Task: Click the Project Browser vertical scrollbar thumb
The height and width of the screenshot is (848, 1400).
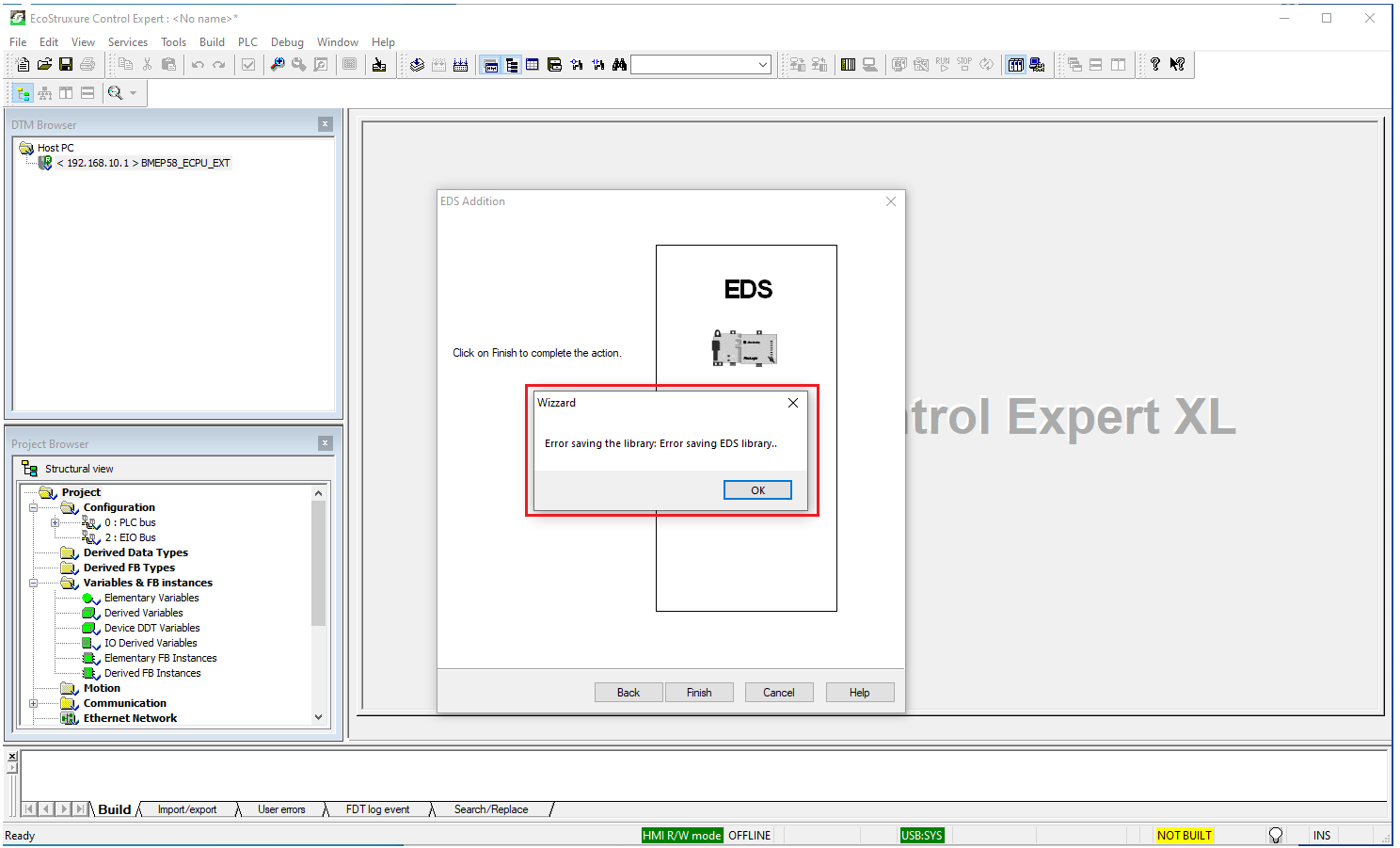Action: [x=318, y=563]
